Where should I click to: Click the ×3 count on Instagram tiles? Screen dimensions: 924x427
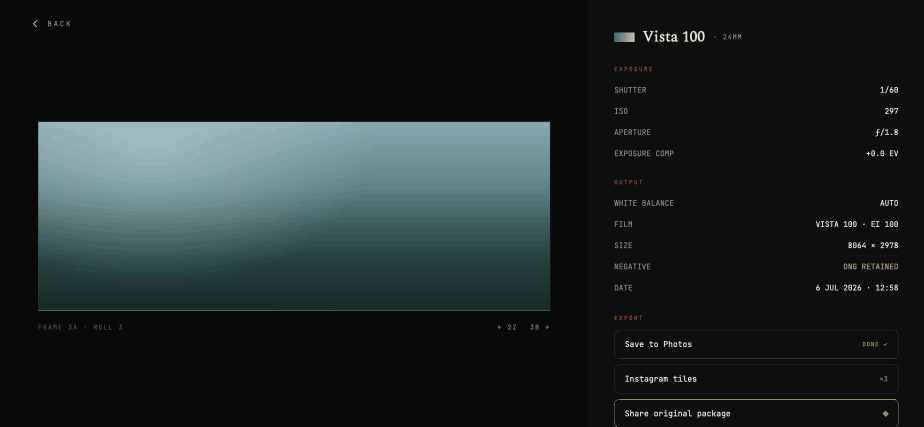tap(883, 379)
